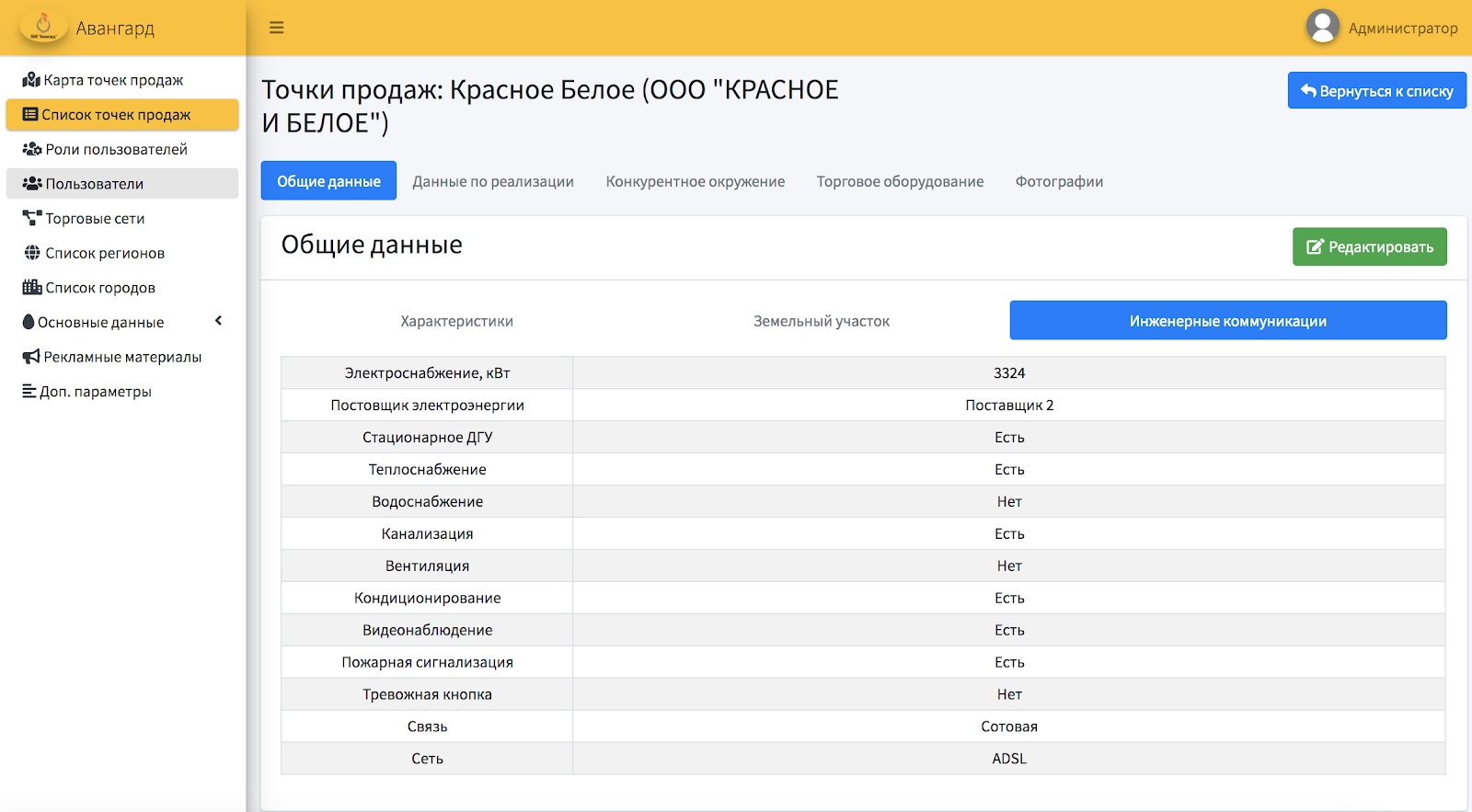Image resolution: width=1472 pixels, height=812 pixels.
Task: Click the lines icon beside Доп. параметры
Action: click(x=29, y=392)
